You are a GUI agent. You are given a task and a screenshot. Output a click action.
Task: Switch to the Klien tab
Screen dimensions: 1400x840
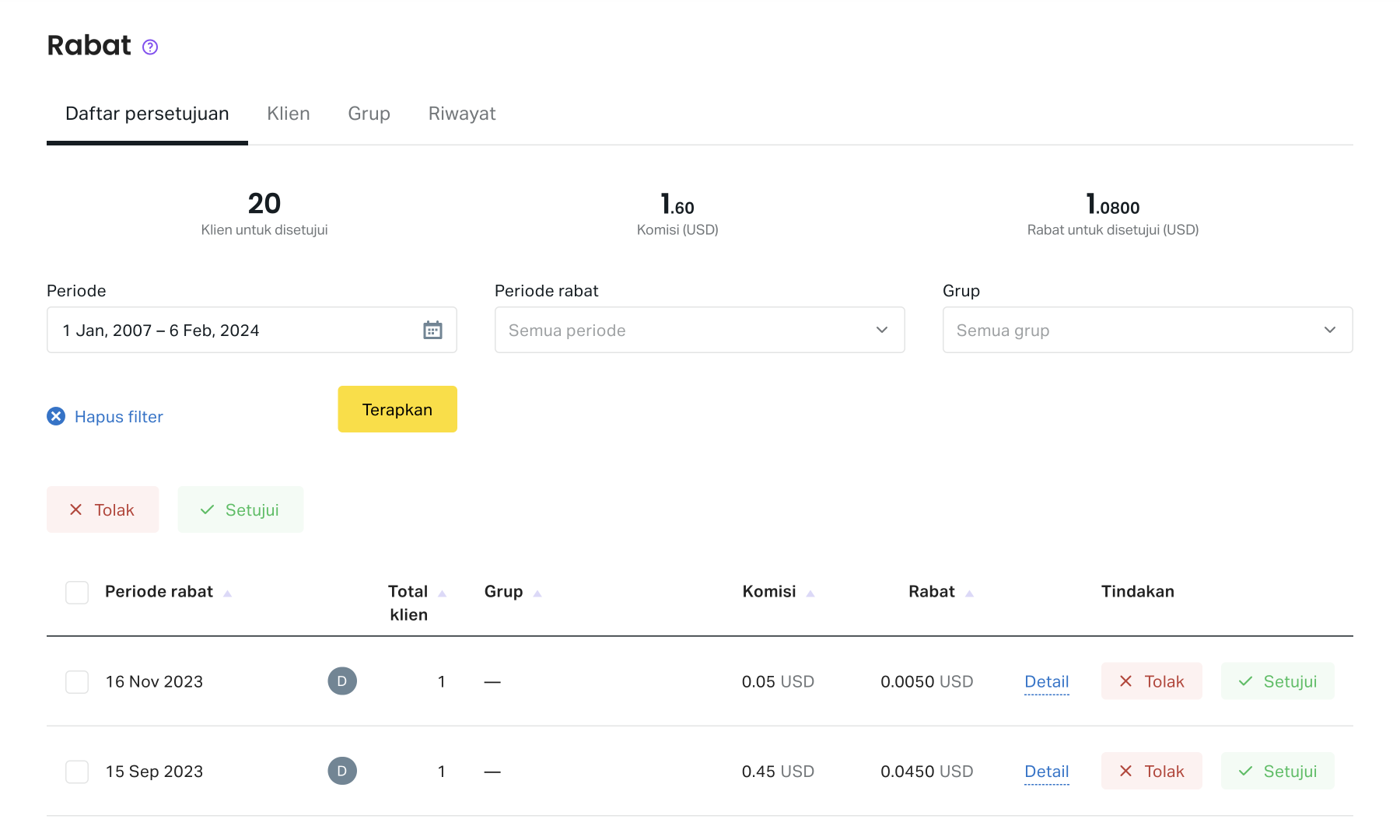(x=289, y=114)
